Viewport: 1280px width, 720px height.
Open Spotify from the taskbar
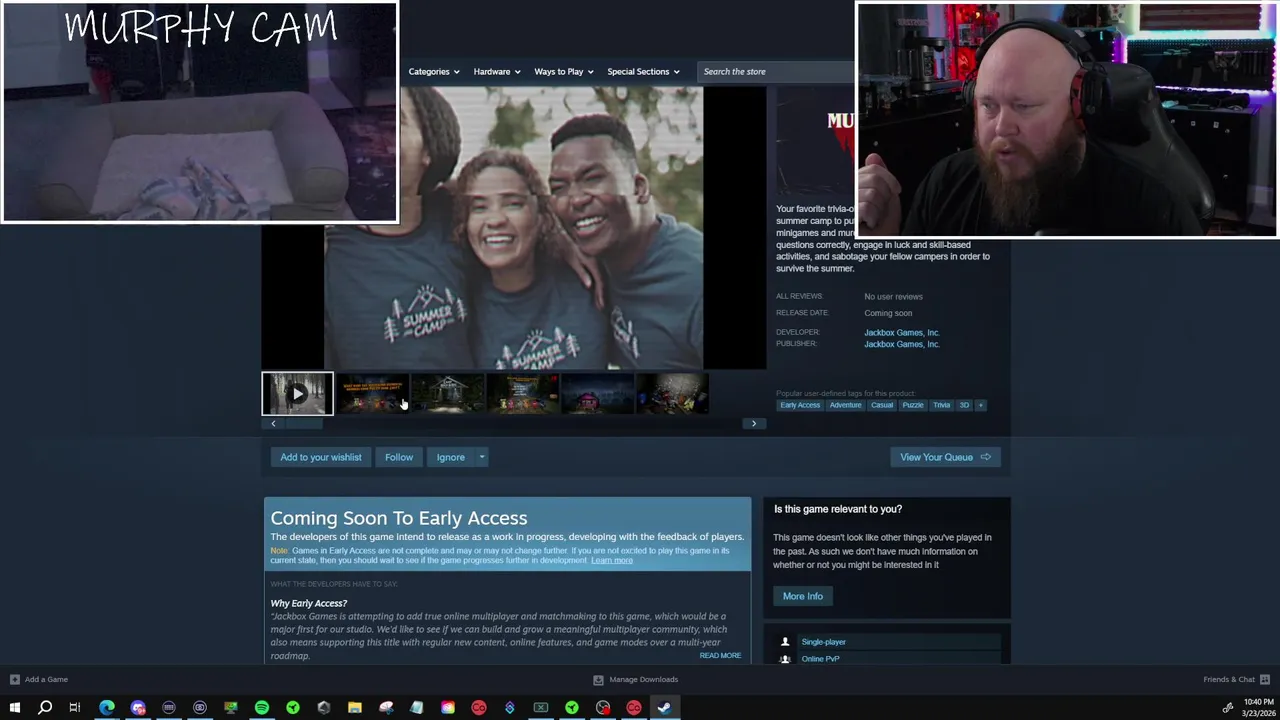click(262, 708)
